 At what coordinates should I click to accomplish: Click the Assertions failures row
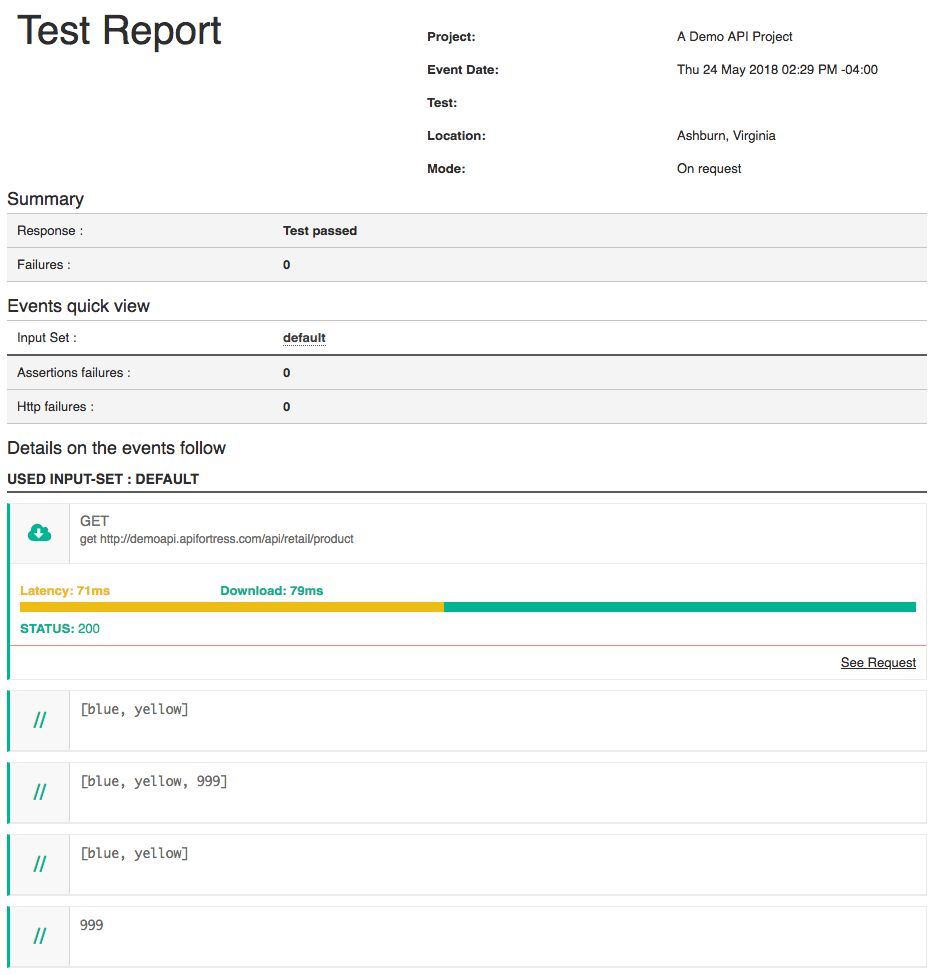[x=466, y=373]
